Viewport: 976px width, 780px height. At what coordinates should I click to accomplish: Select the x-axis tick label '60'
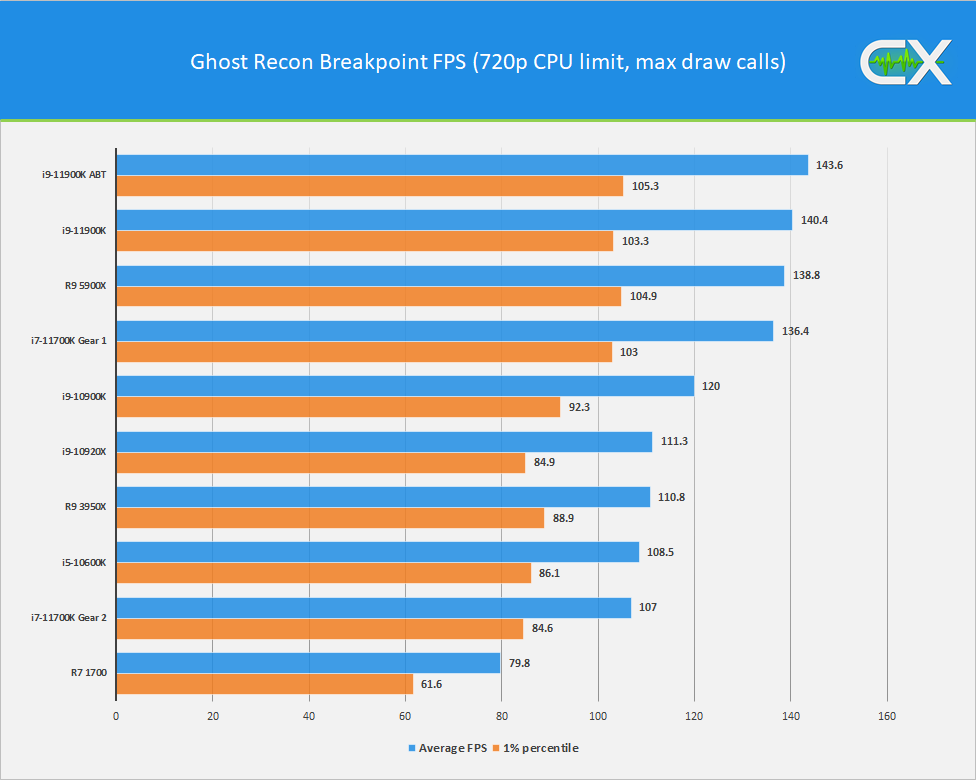405,717
